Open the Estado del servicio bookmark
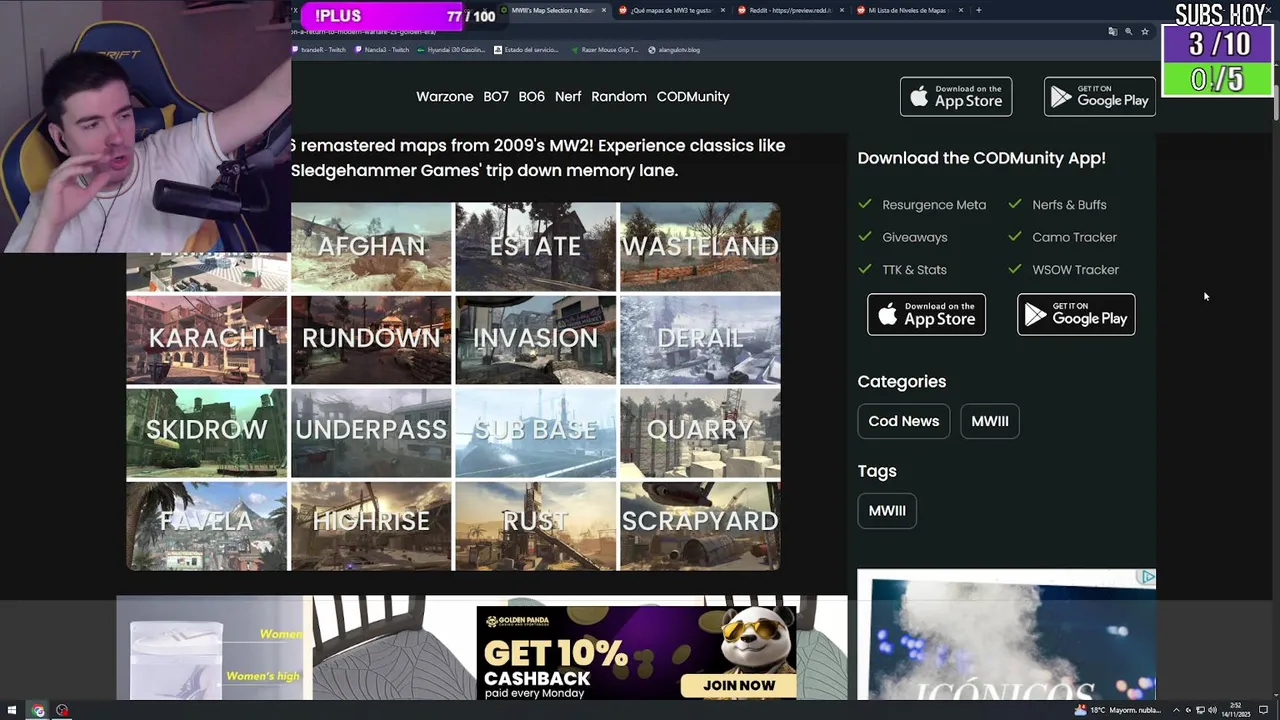 (527, 49)
